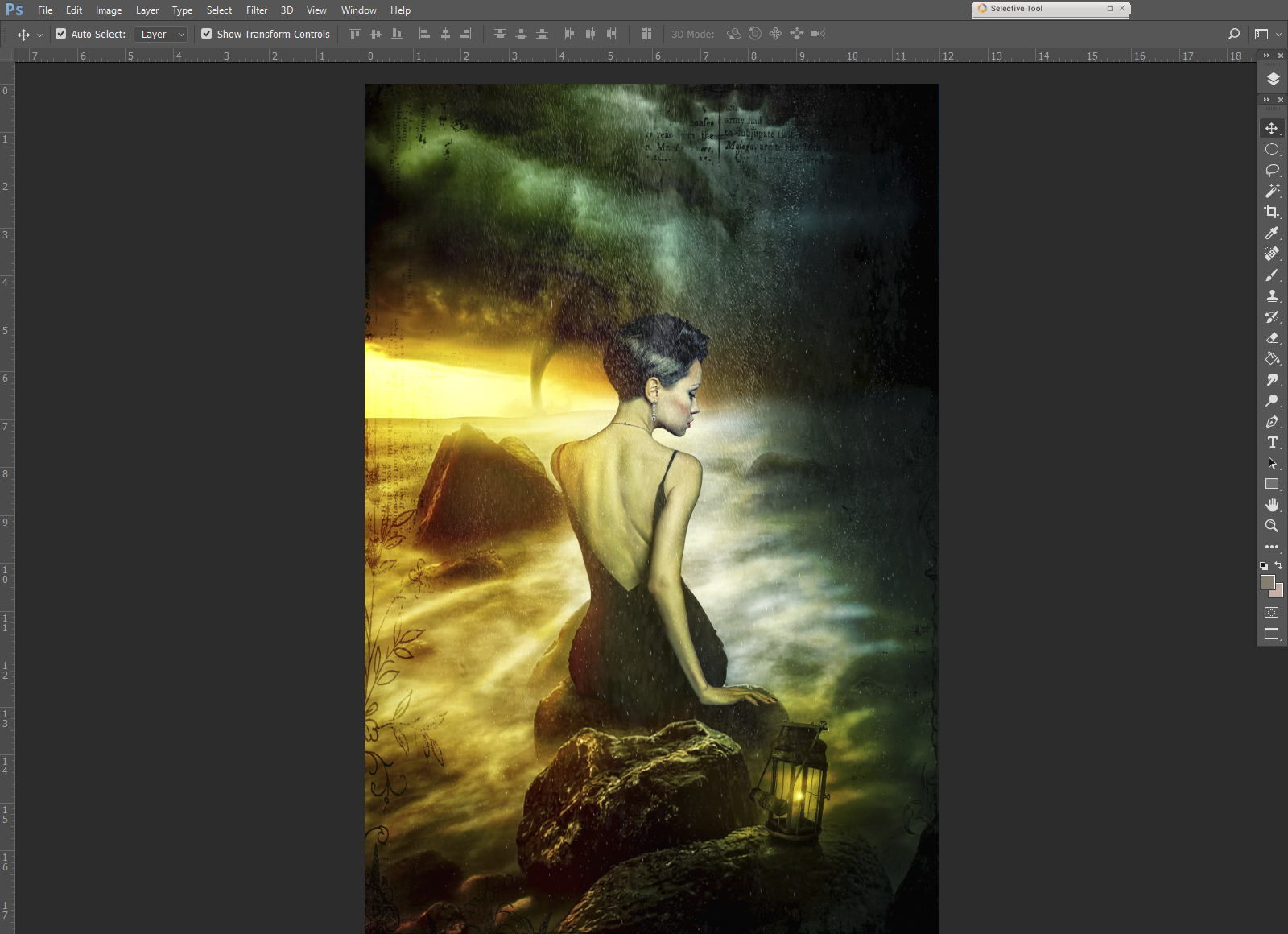Swap foreground and background colors
The width and height of the screenshot is (1288, 934).
(1278, 565)
